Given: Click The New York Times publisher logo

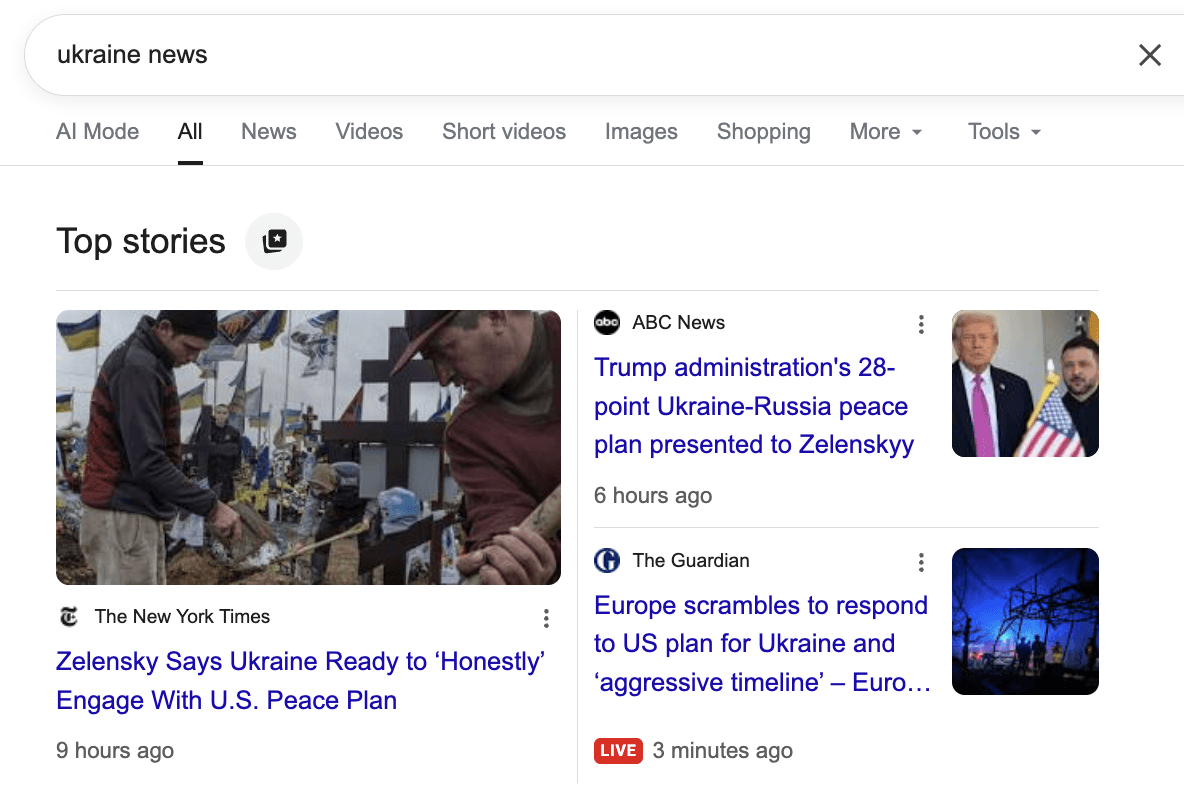Looking at the screenshot, I should coord(69,617).
